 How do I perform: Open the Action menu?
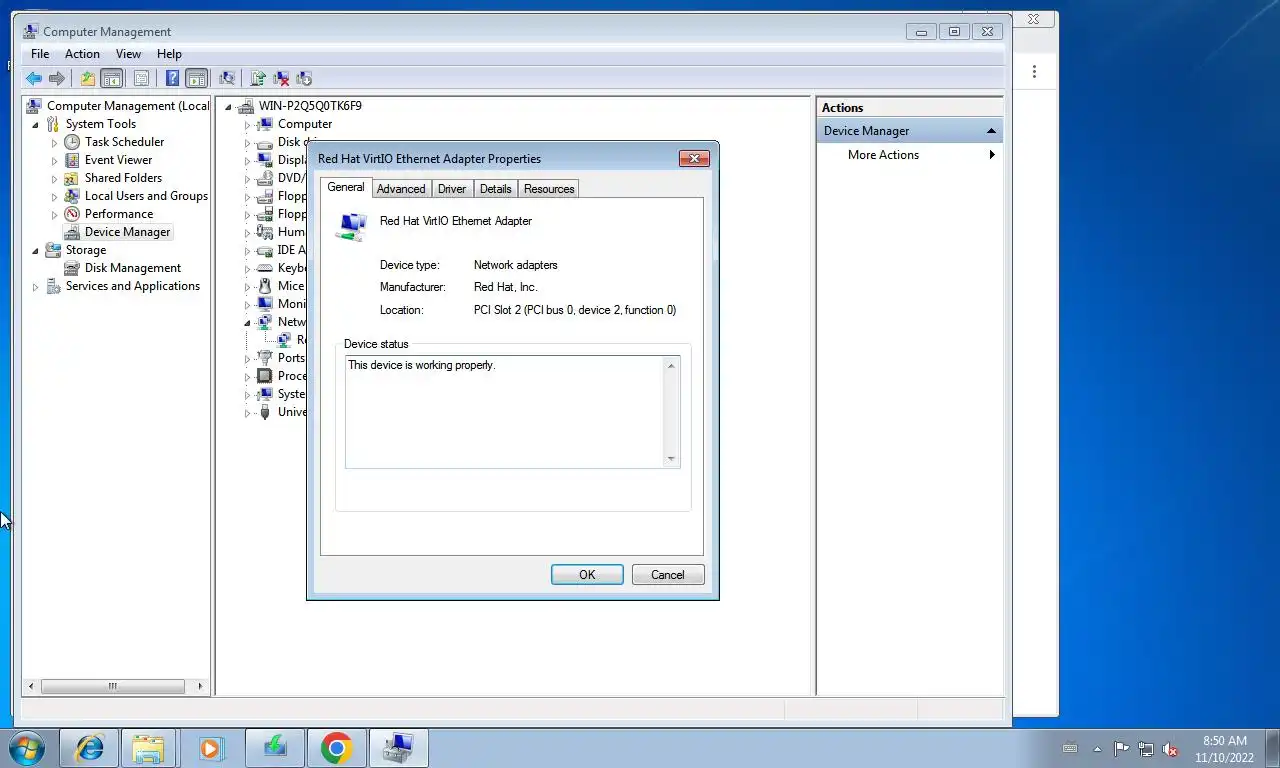(x=82, y=54)
